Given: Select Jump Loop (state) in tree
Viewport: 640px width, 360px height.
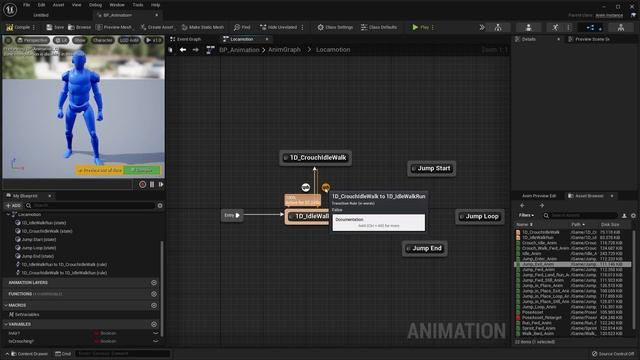Looking at the screenshot, I should 39,248.
